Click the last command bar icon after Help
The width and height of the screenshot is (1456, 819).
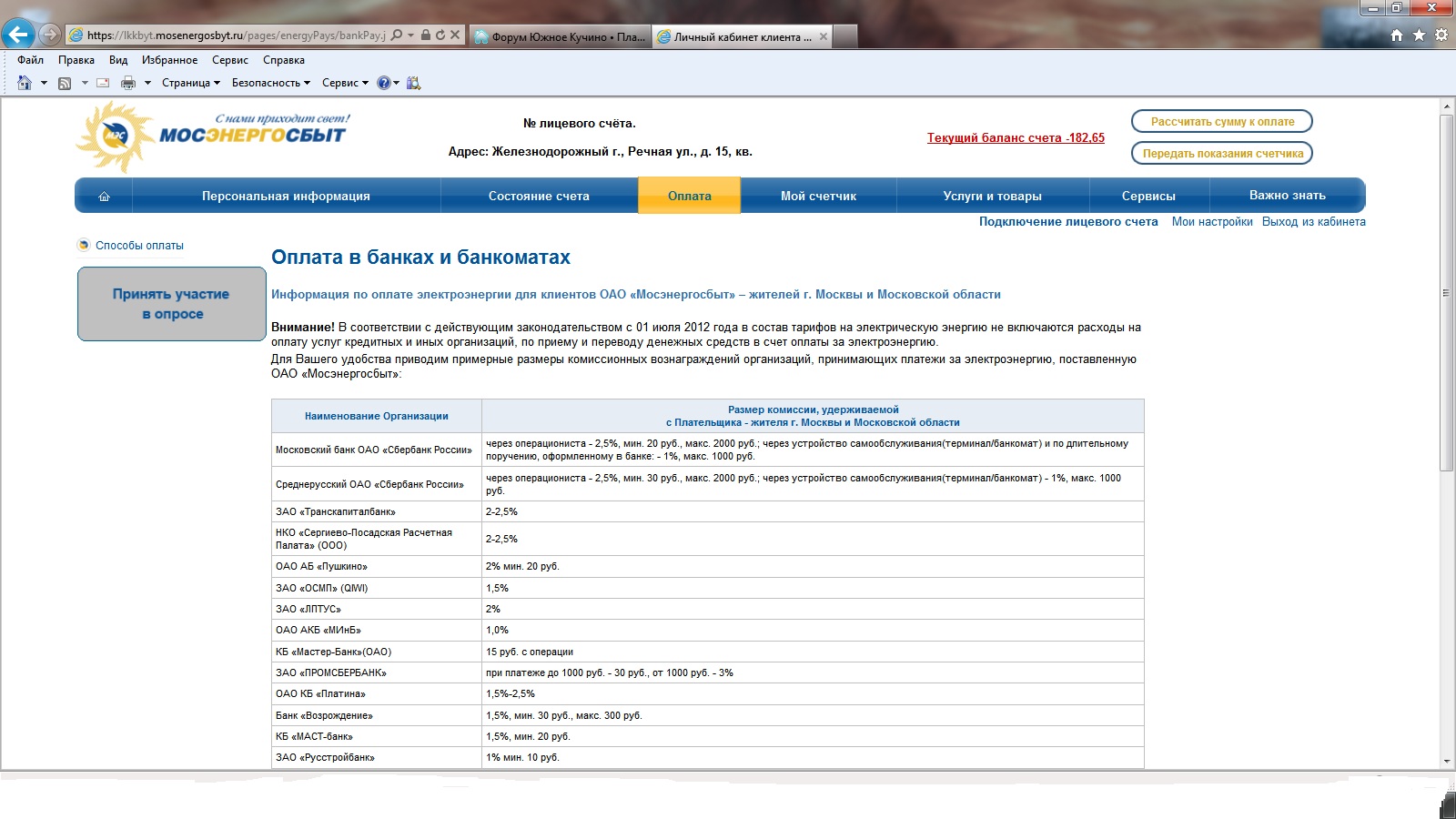[x=414, y=83]
